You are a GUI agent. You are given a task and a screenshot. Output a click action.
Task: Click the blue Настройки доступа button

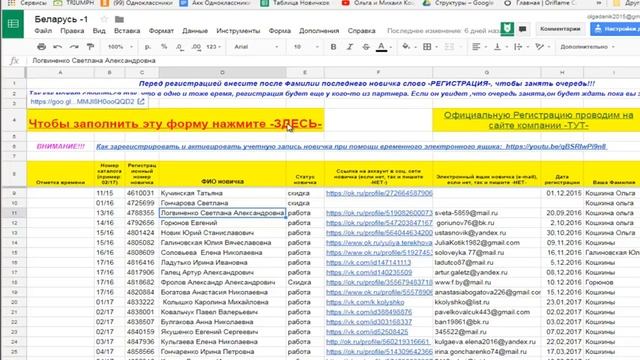point(616,29)
